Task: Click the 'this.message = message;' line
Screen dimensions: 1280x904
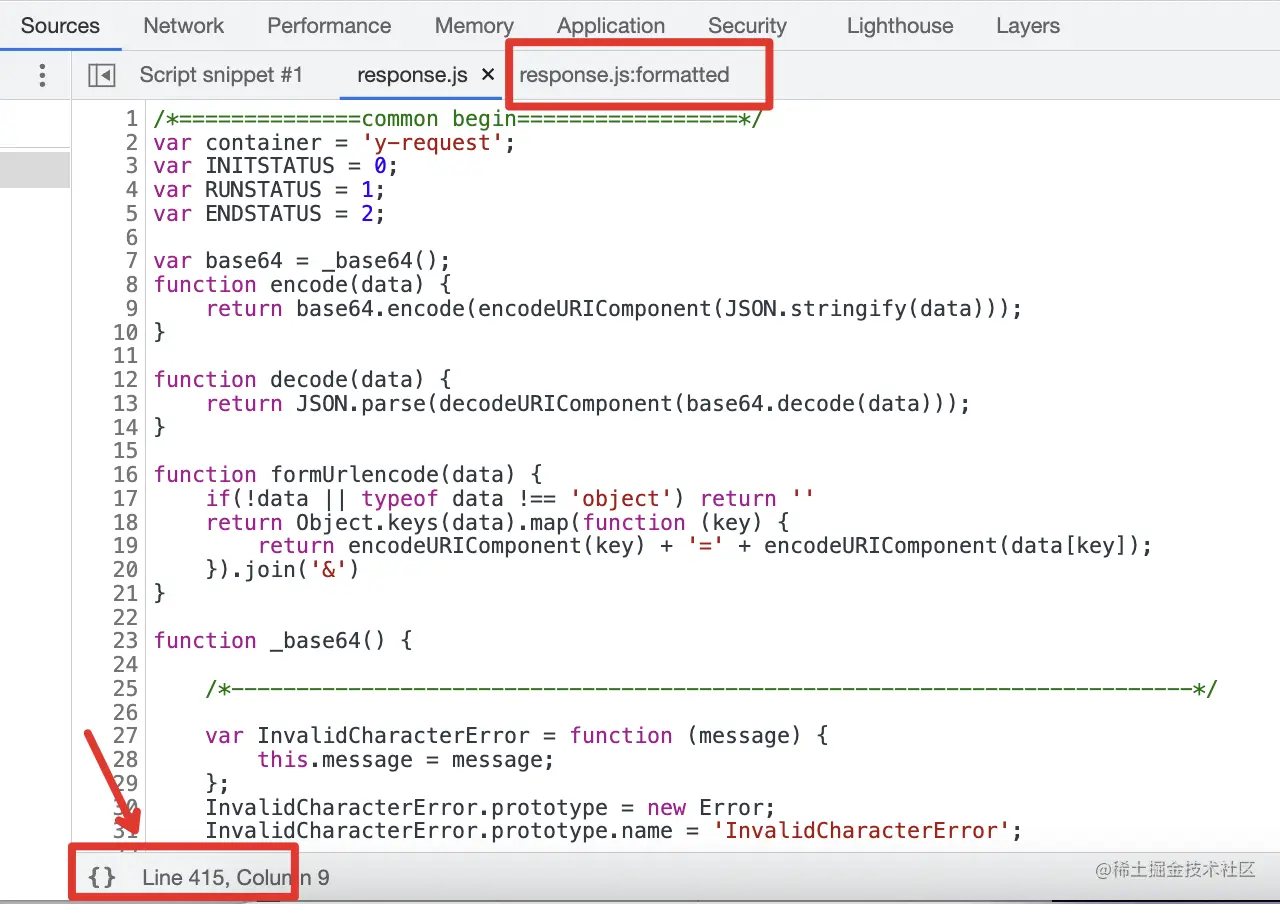Action: [x=405, y=760]
